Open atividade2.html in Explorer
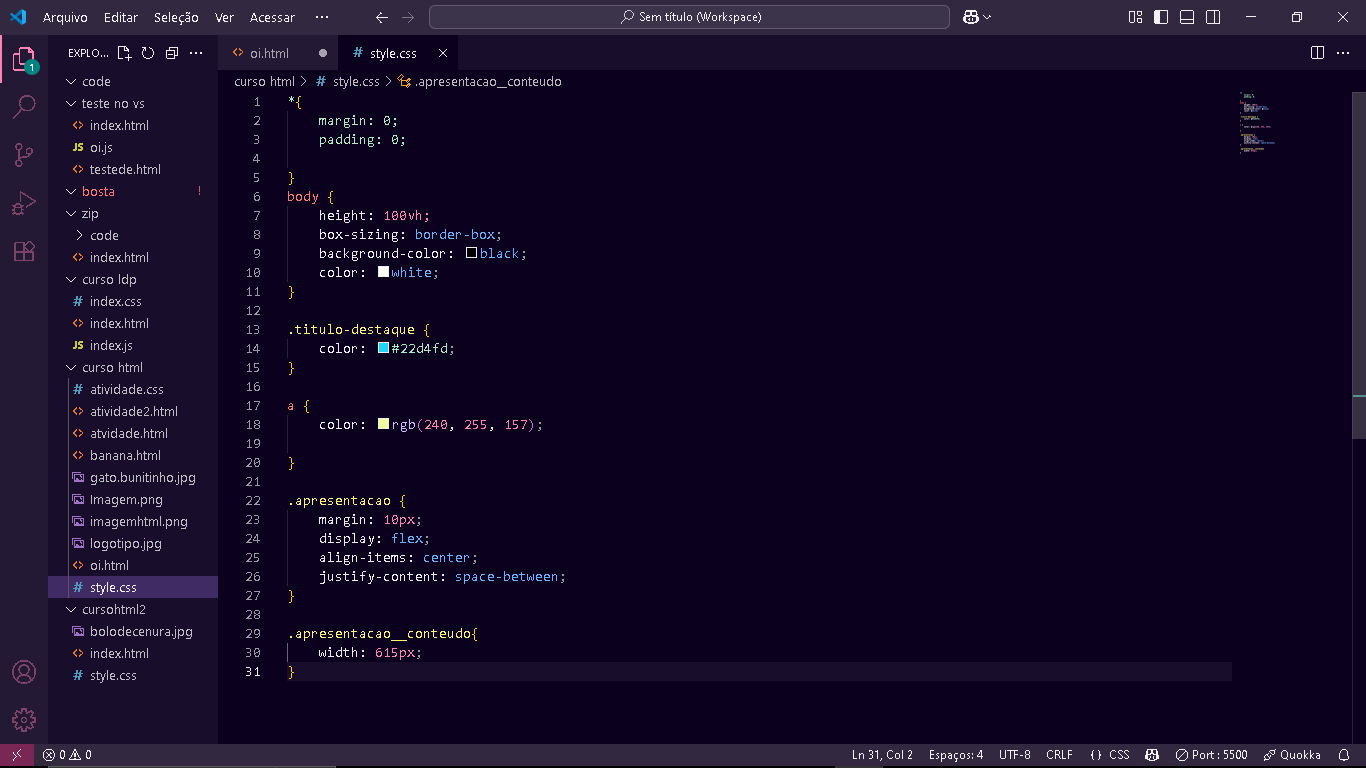The image size is (1366, 768). 133,411
